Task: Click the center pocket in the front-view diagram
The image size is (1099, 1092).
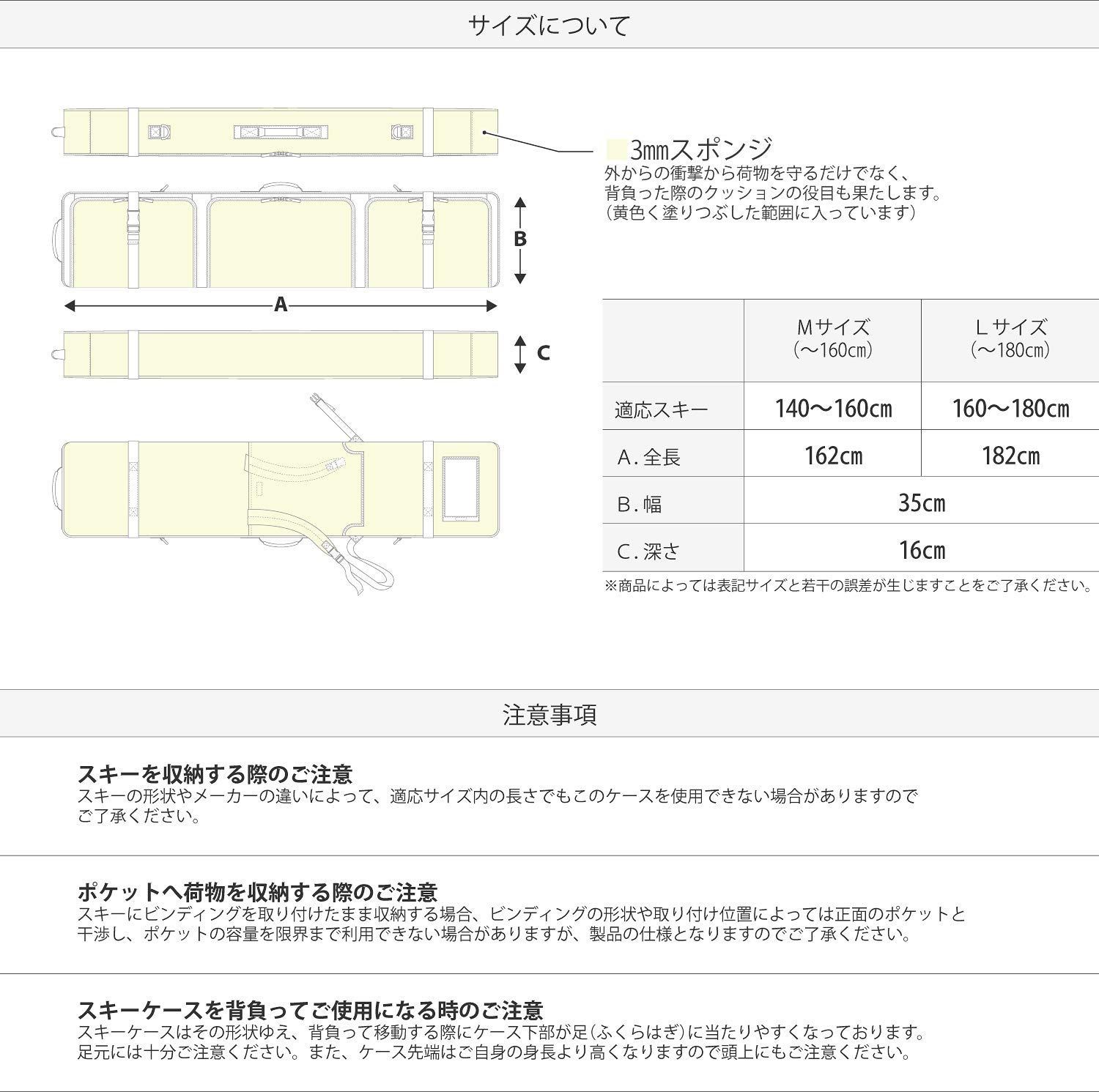Action: point(282,242)
